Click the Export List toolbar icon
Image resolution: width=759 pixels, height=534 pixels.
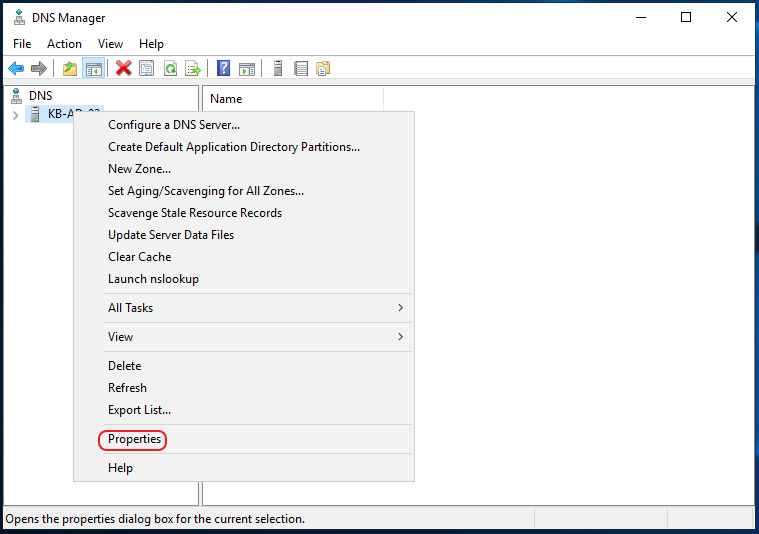(x=193, y=69)
